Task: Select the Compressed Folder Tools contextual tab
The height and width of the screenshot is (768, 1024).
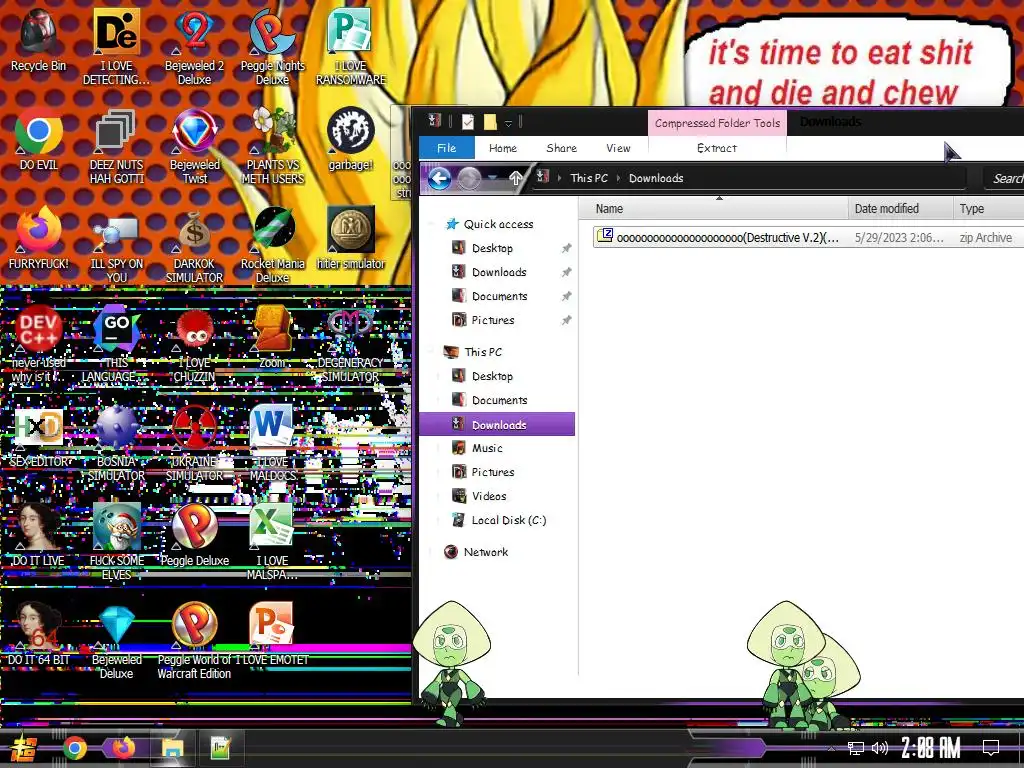Action: pyautogui.click(x=717, y=123)
